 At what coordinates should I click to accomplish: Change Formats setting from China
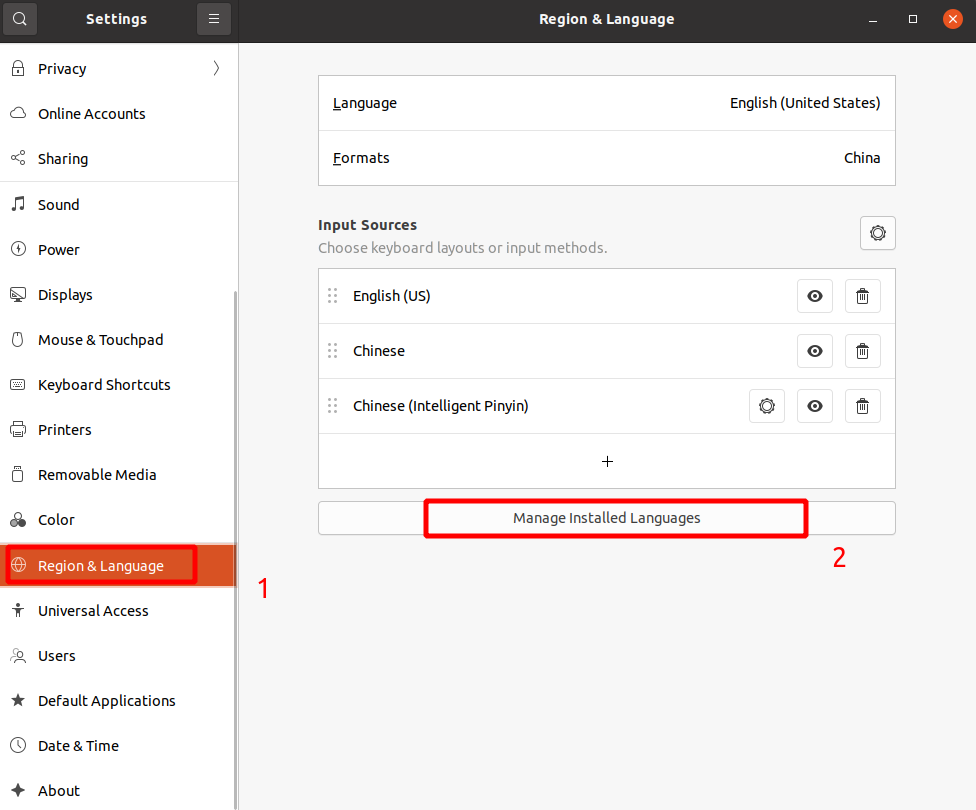click(607, 158)
